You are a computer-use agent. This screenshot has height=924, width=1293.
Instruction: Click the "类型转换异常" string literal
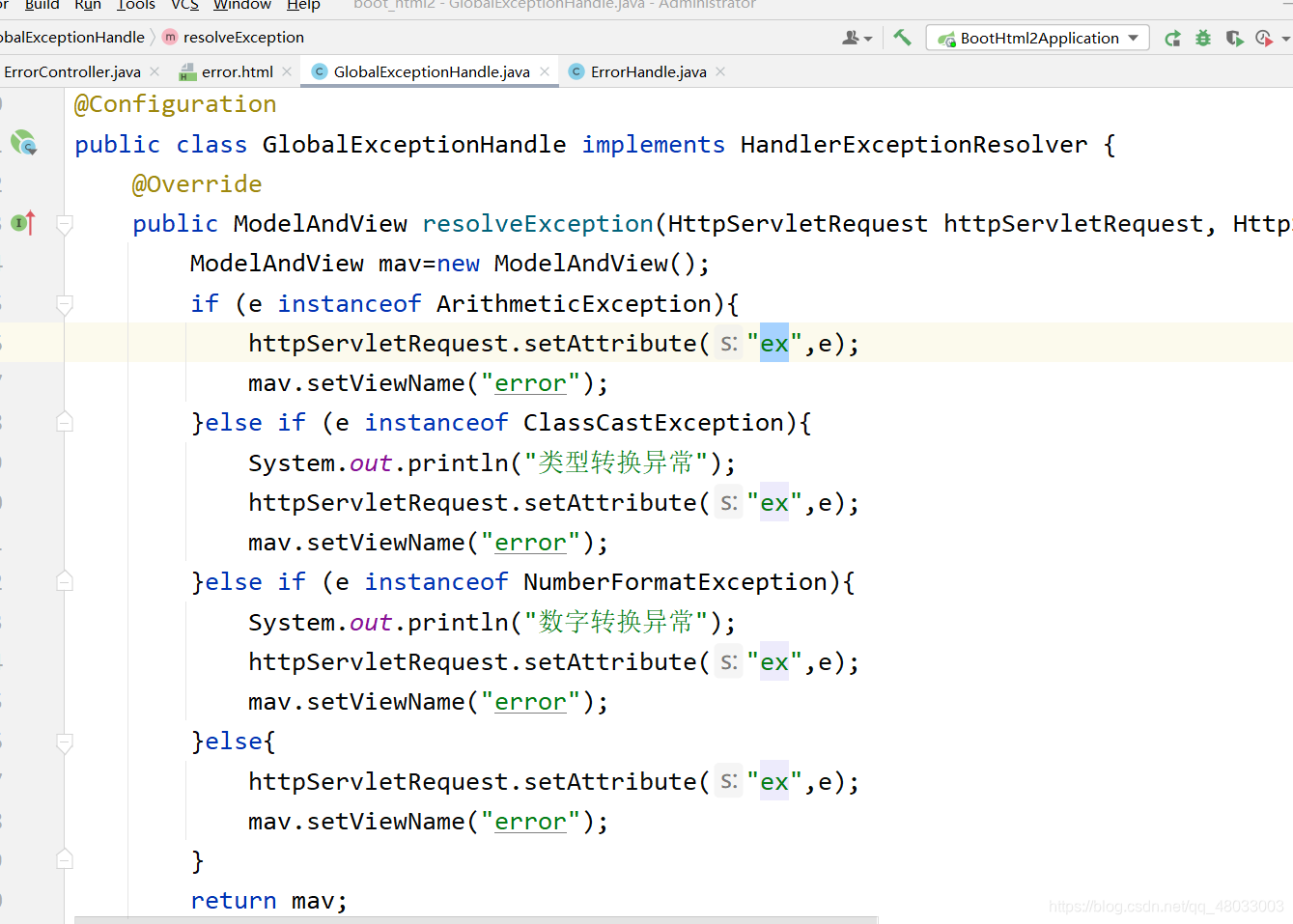(616, 463)
